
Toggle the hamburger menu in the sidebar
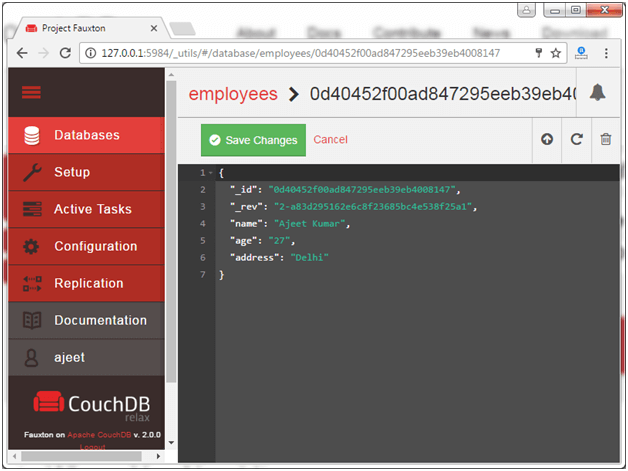(x=31, y=92)
